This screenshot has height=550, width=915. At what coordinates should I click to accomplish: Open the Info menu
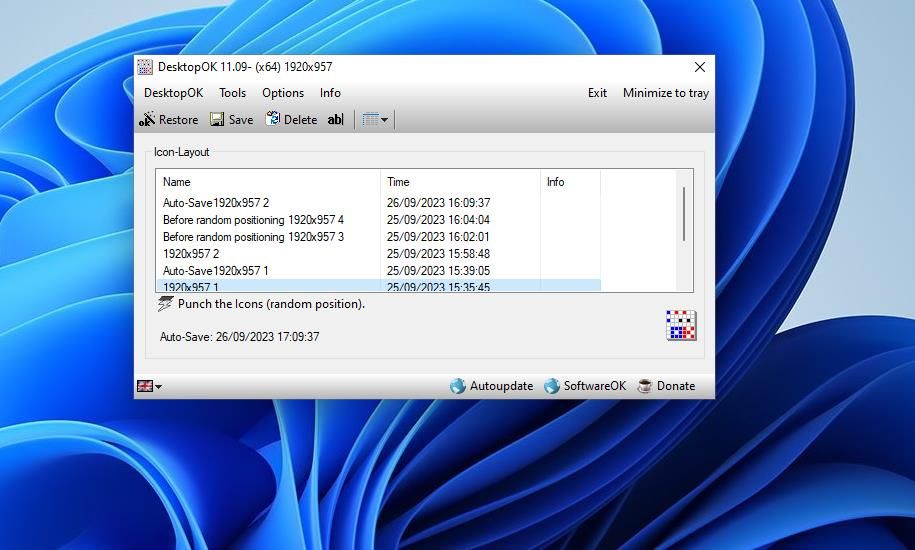tap(330, 93)
